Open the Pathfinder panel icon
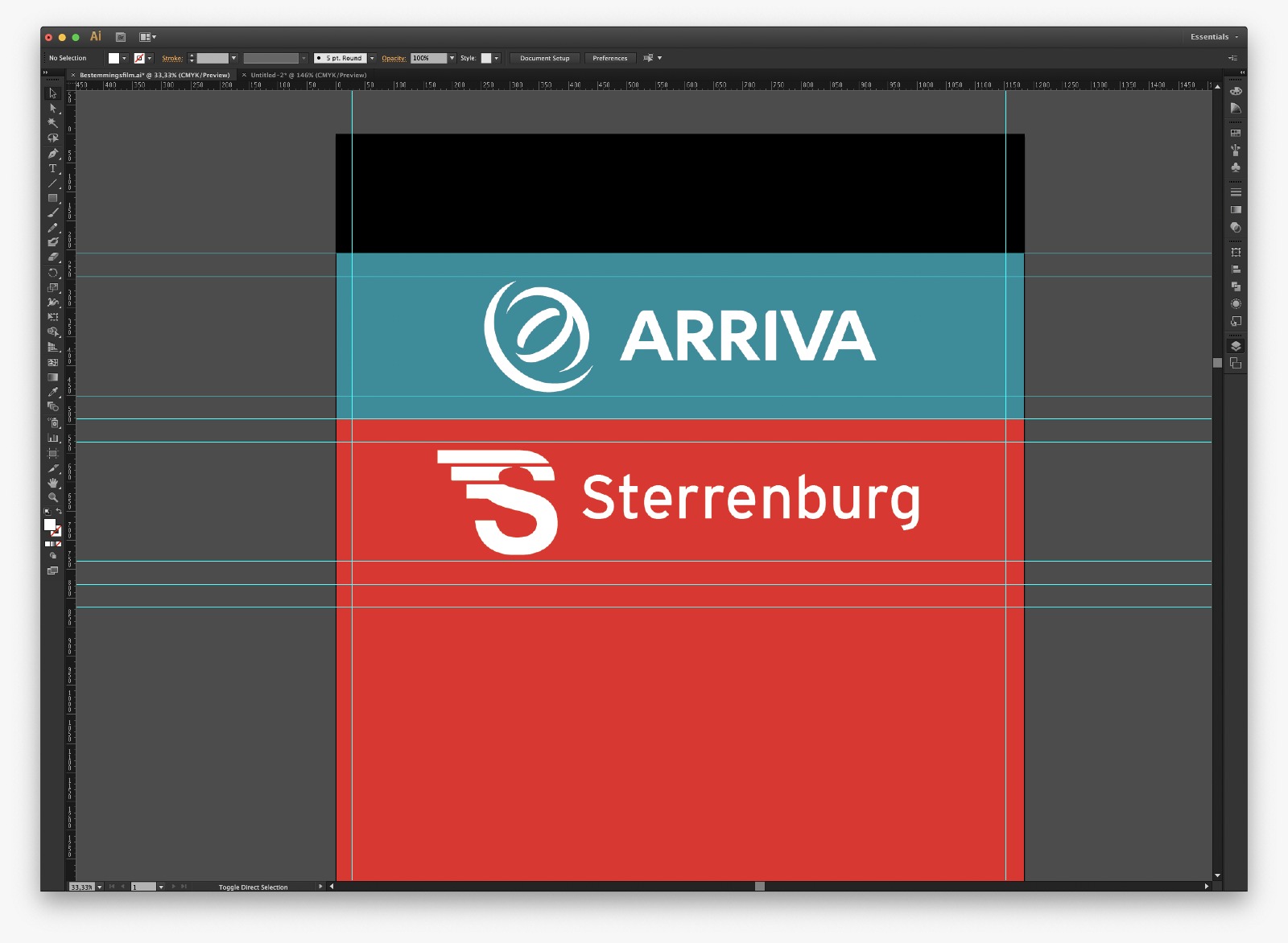 click(1236, 286)
